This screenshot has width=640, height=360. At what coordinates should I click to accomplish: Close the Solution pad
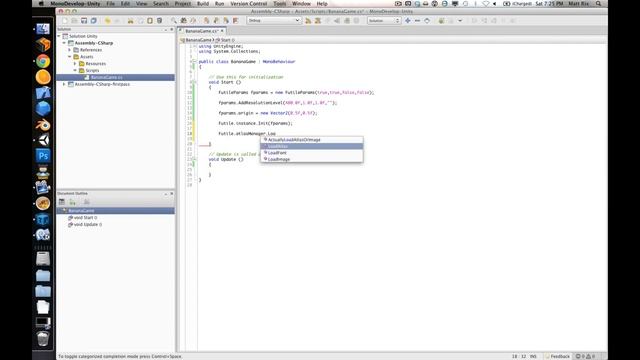click(171, 29)
